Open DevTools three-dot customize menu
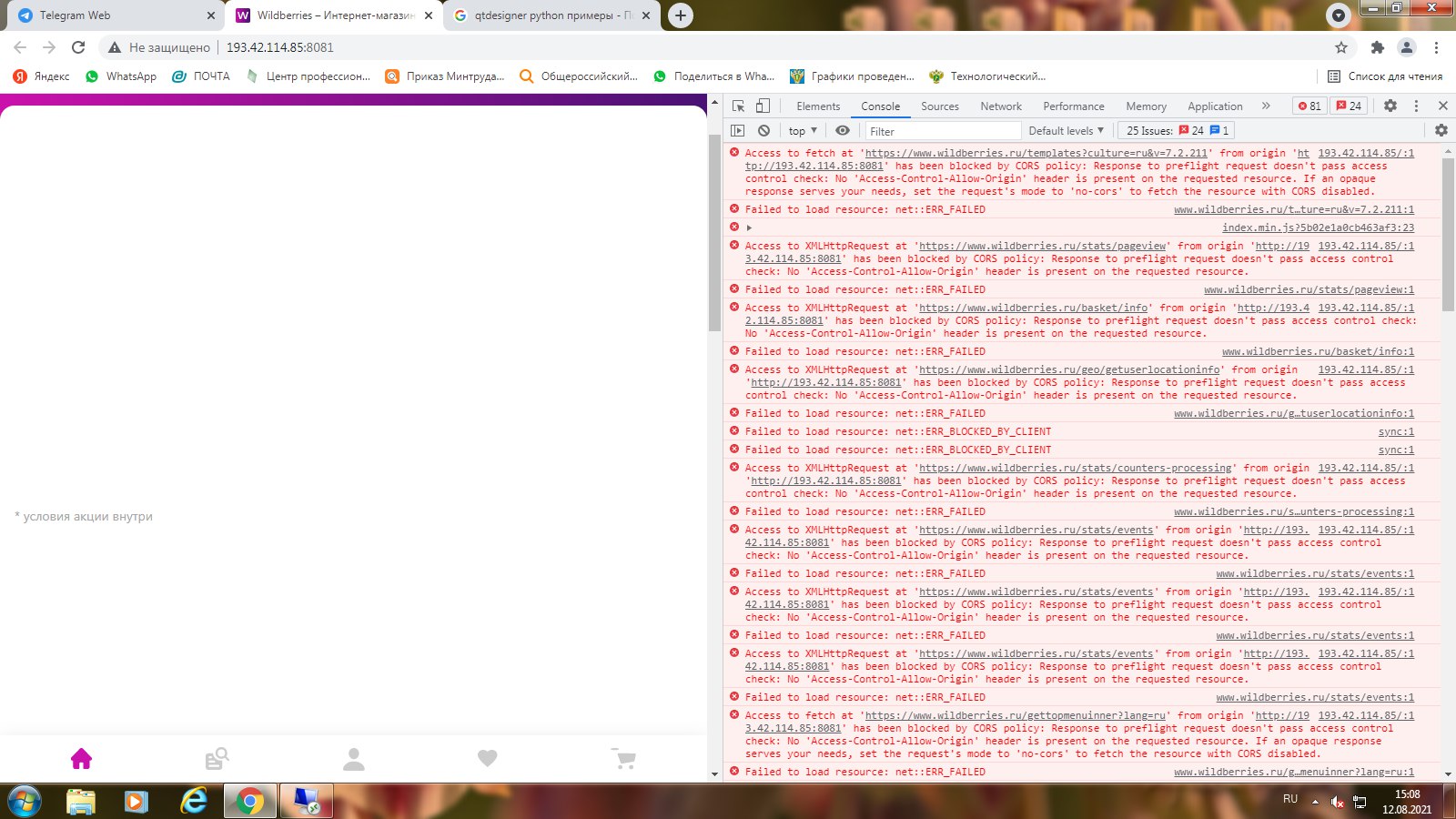This screenshot has width=1456, height=819. [x=1416, y=106]
